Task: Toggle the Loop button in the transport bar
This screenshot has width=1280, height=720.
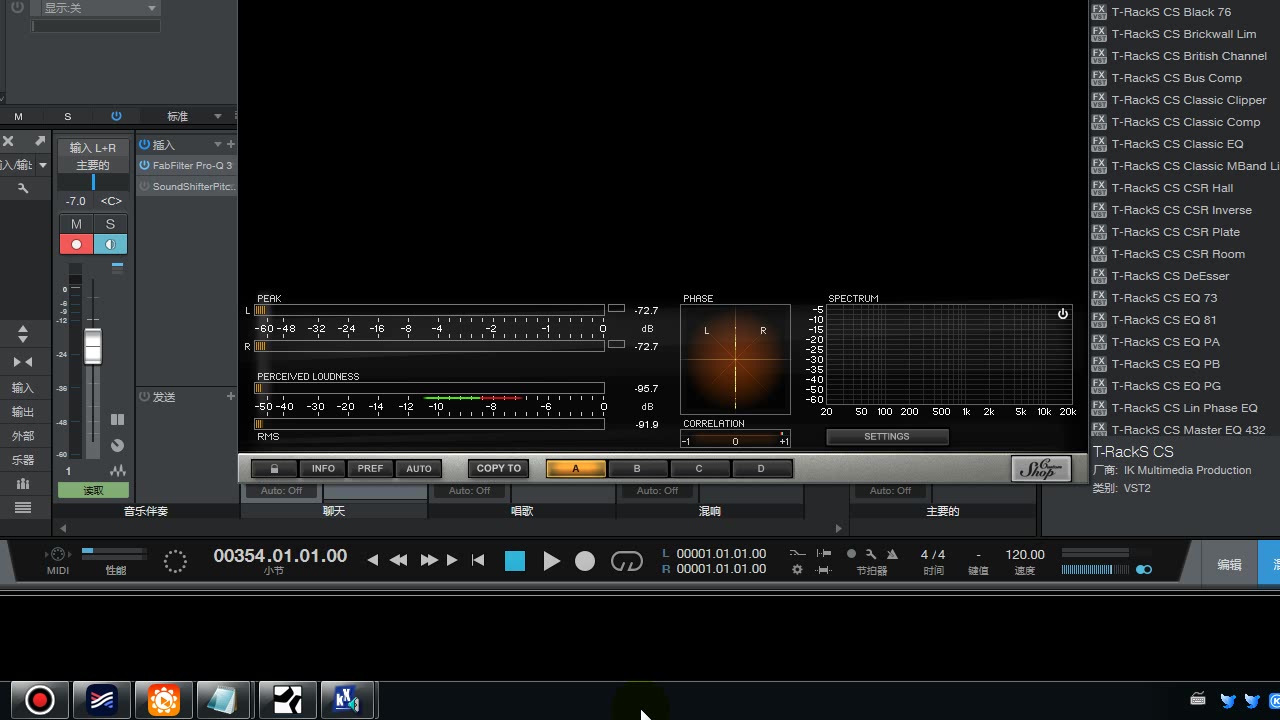Action: pyautogui.click(x=627, y=562)
